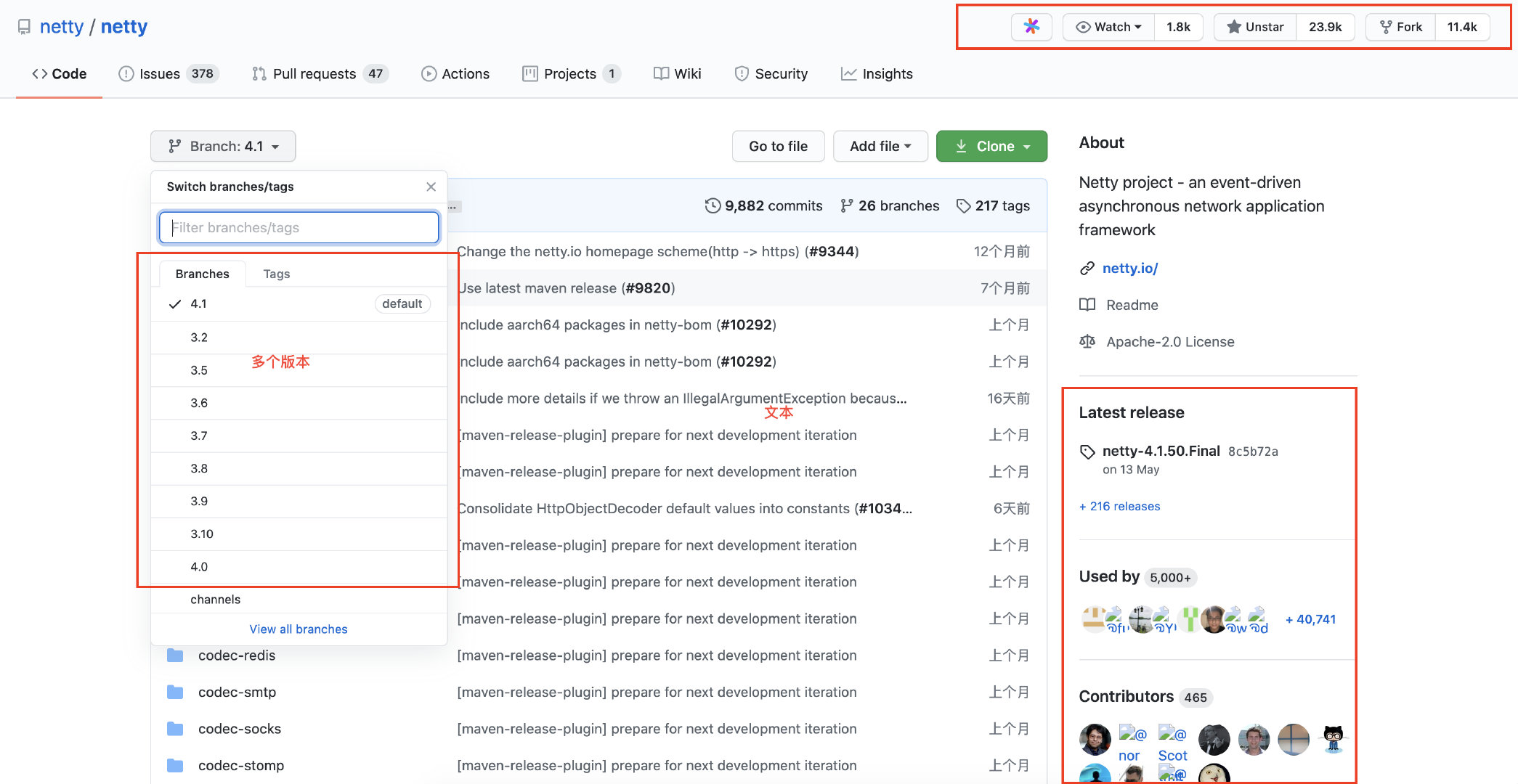Image resolution: width=1518 pixels, height=784 pixels.
Task: Open the green Clone dropdown
Action: 991,146
